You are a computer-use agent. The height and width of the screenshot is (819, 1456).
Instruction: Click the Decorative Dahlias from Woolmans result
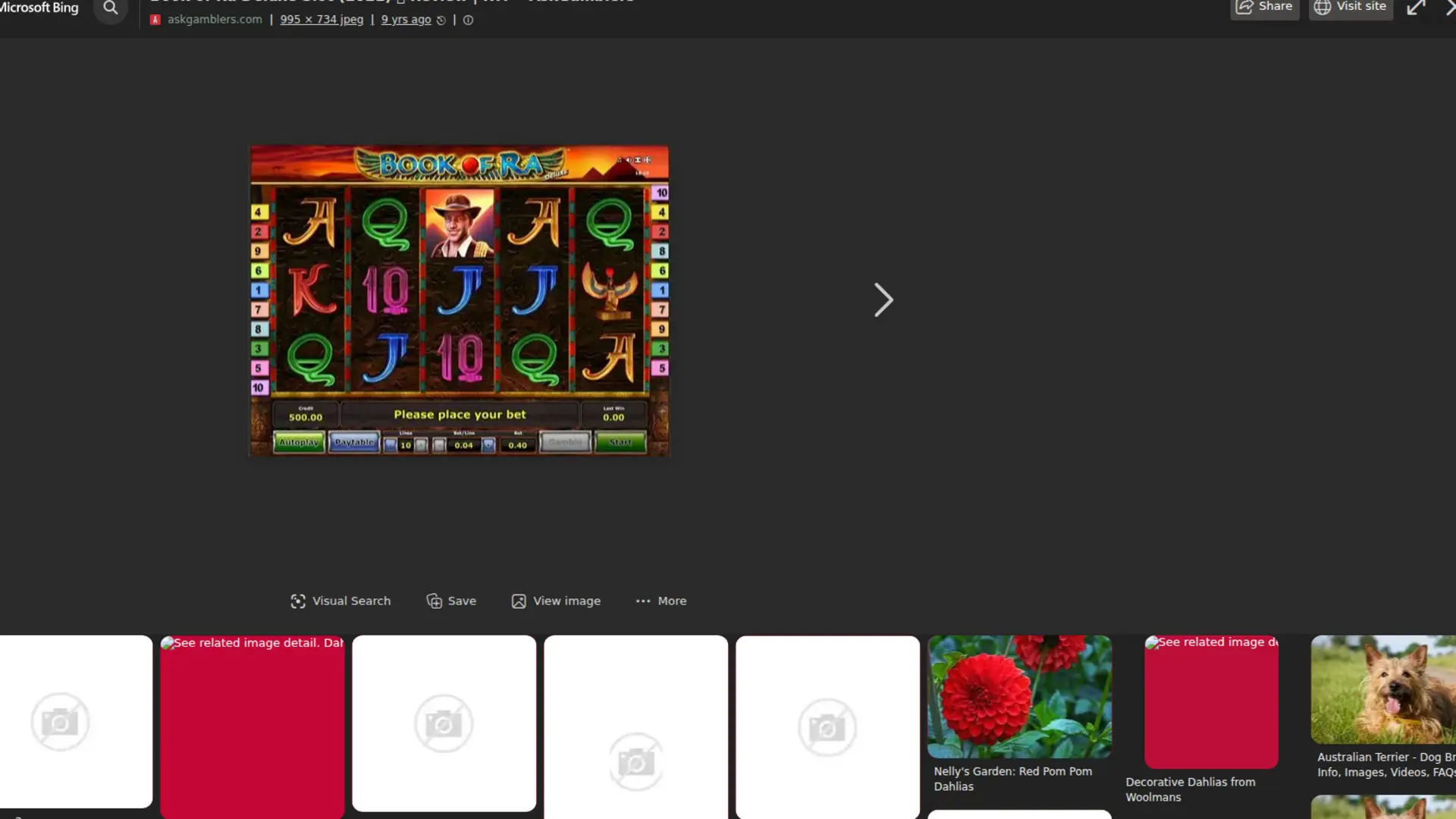[1191, 789]
